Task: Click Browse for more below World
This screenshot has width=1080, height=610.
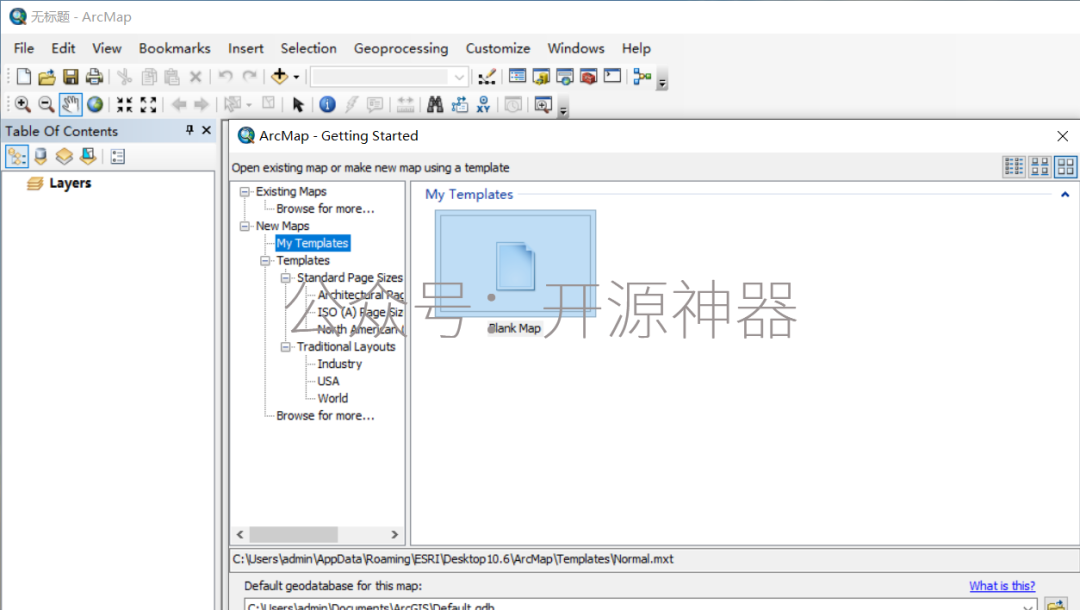Action: coord(325,416)
